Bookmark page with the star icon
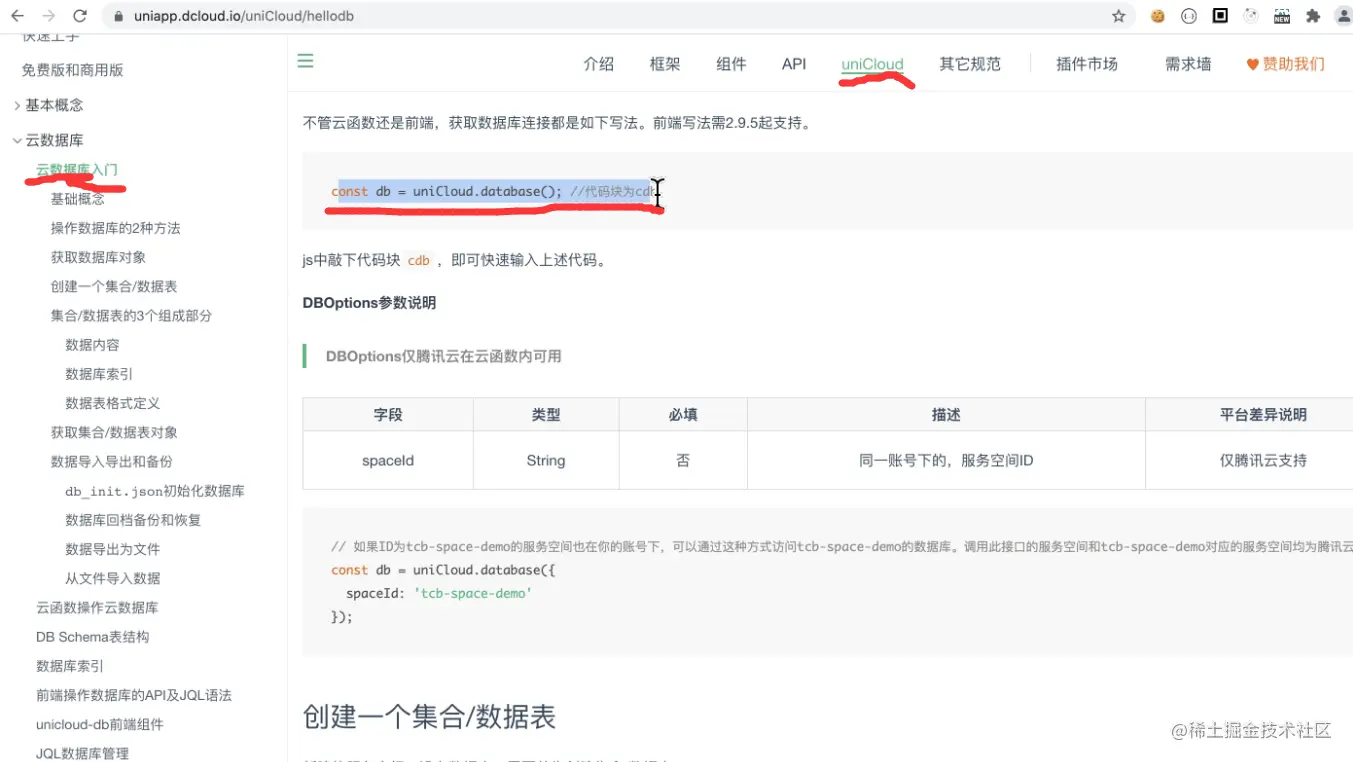Image resolution: width=1353 pixels, height=762 pixels. click(1119, 16)
